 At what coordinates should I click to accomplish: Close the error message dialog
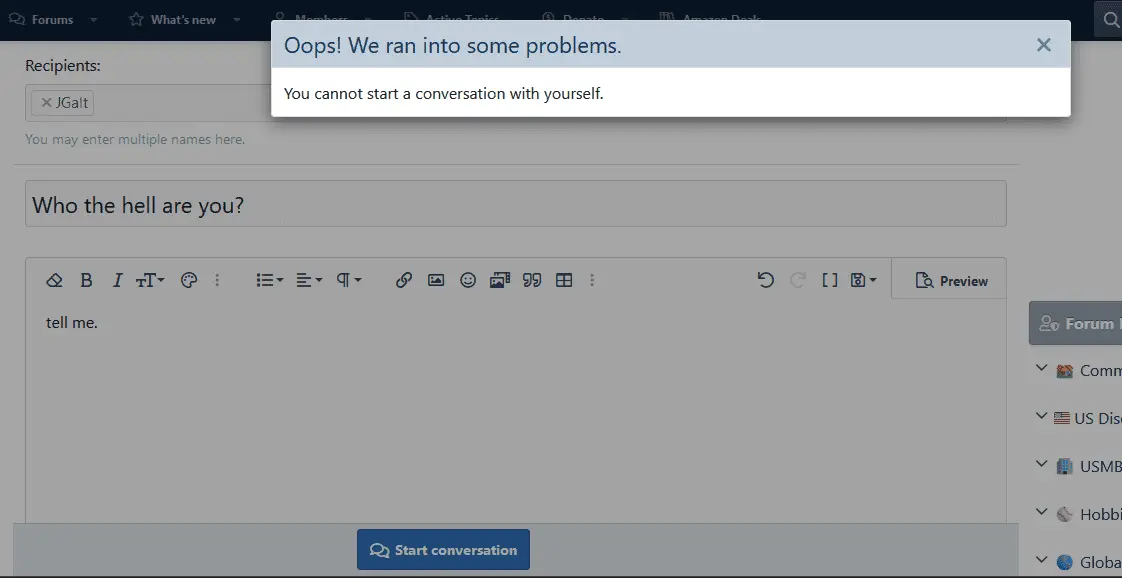coord(1043,45)
